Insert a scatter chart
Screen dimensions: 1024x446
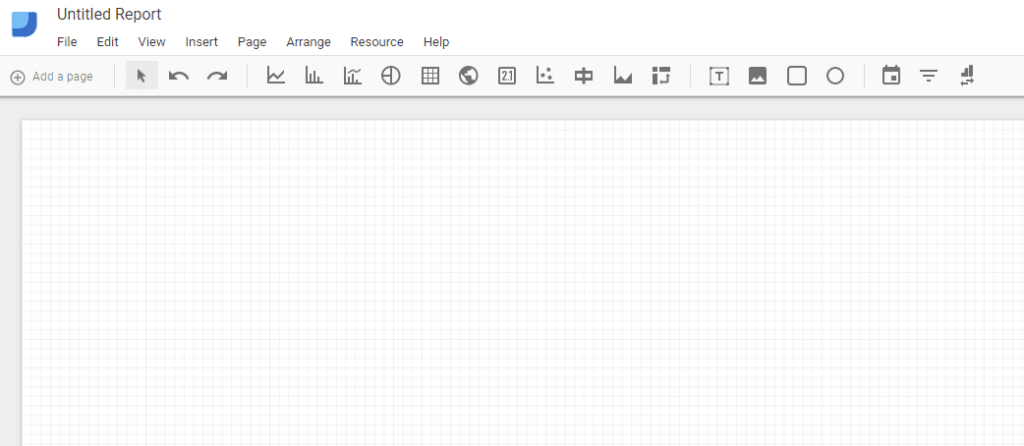(x=545, y=76)
